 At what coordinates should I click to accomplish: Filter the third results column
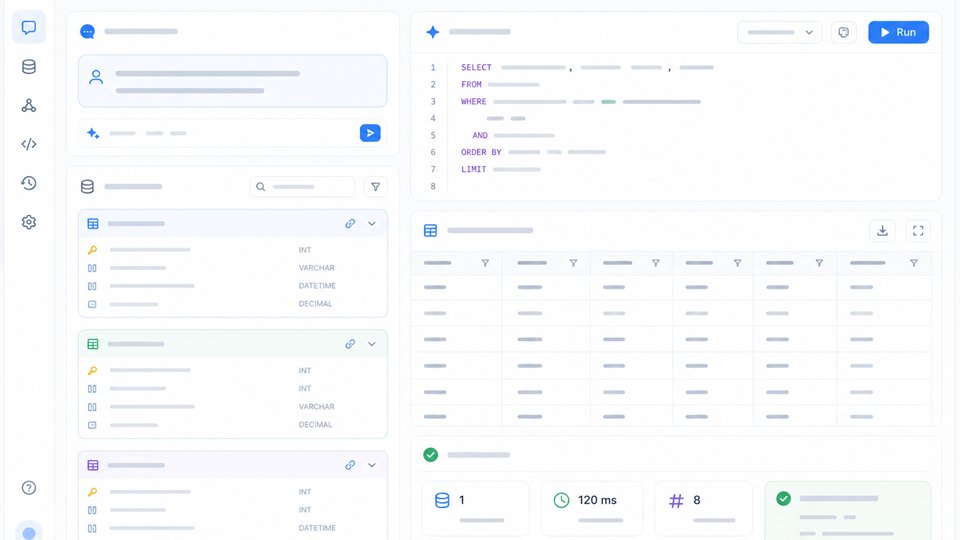pos(656,263)
